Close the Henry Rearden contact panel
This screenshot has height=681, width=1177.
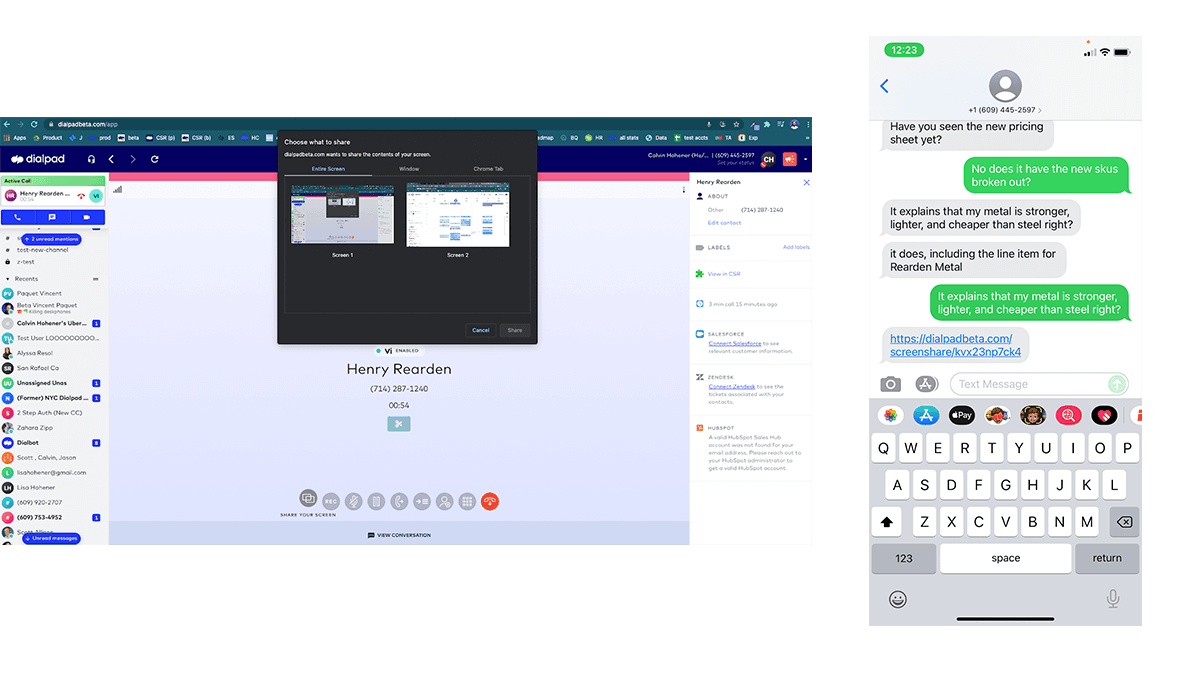[806, 182]
